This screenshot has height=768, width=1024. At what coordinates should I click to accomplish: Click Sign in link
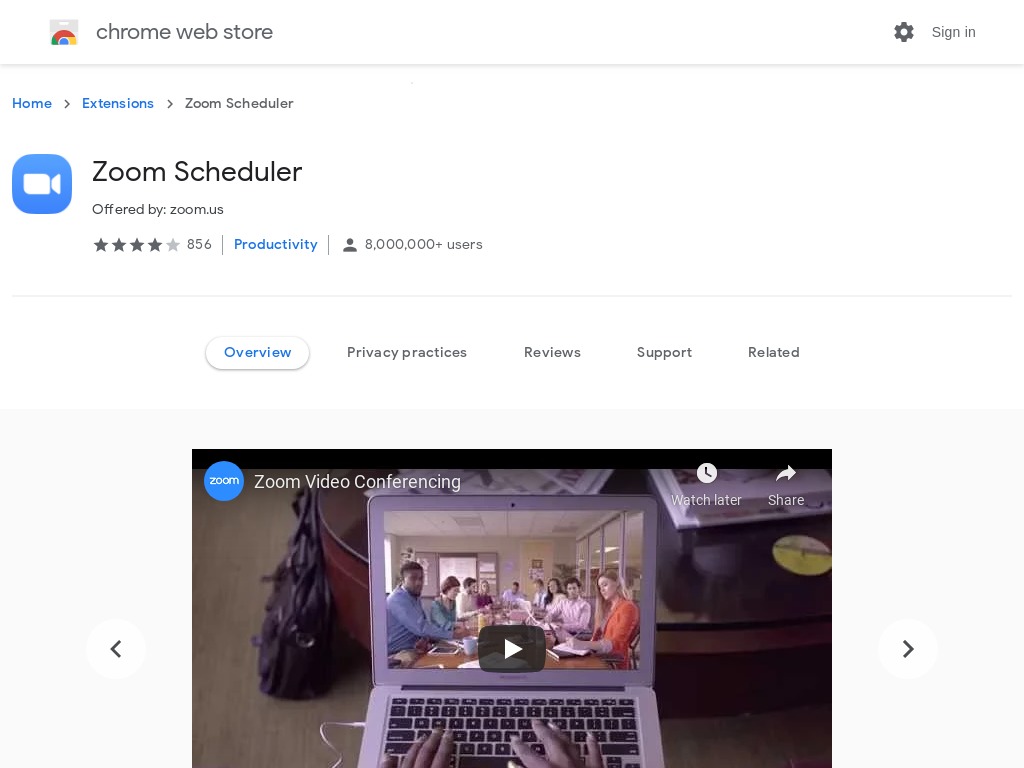coord(953,32)
